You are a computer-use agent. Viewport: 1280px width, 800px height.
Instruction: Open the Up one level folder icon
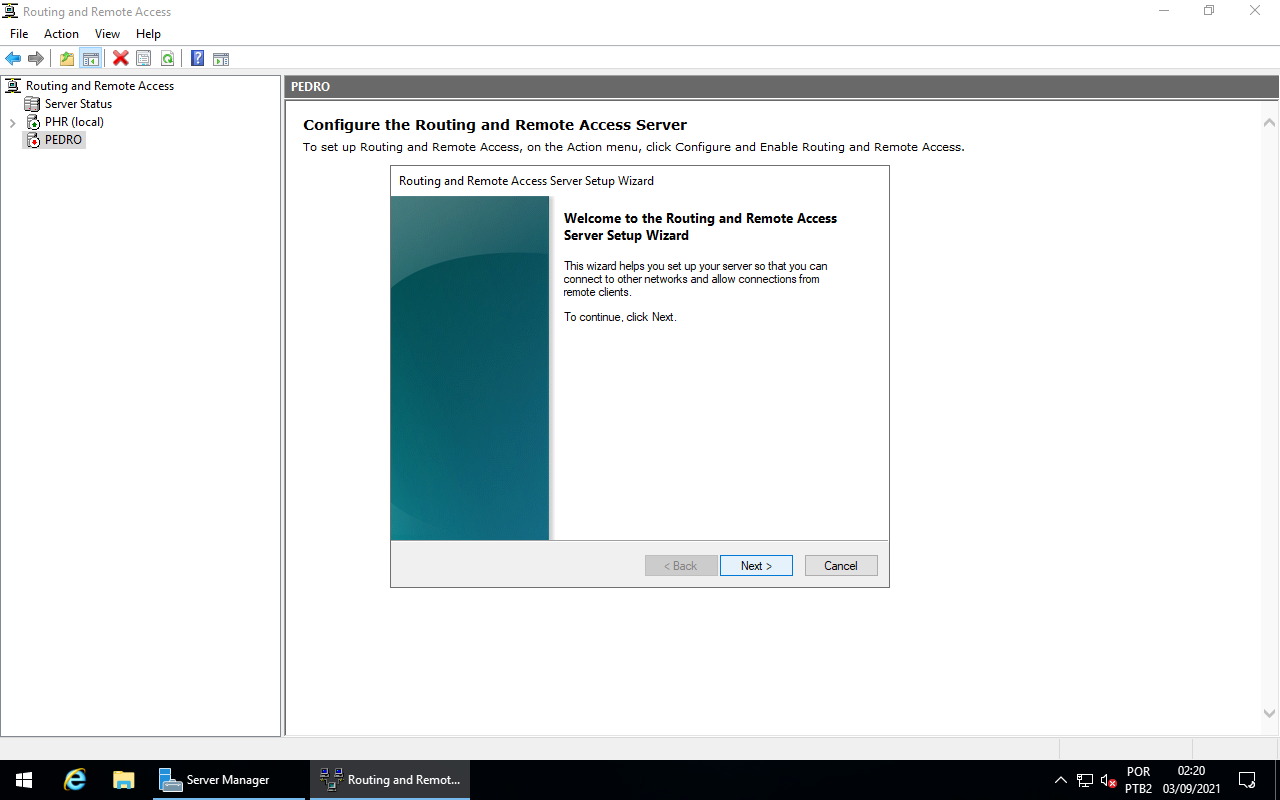(66, 58)
